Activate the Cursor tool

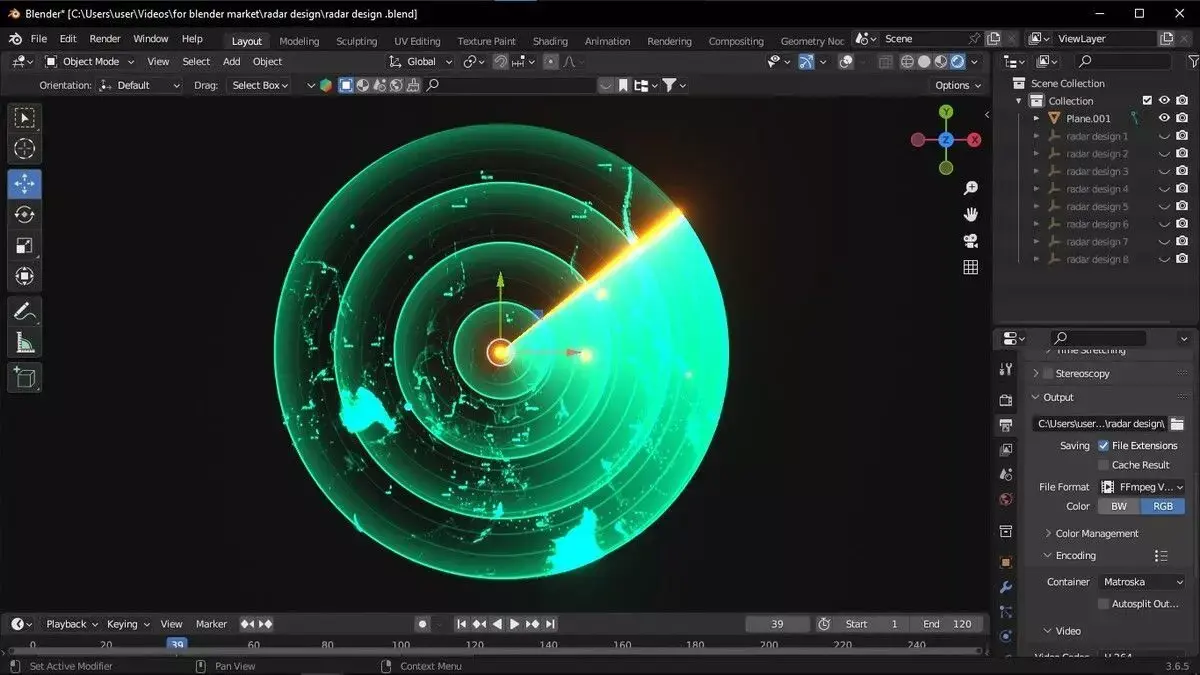tap(25, 149)
